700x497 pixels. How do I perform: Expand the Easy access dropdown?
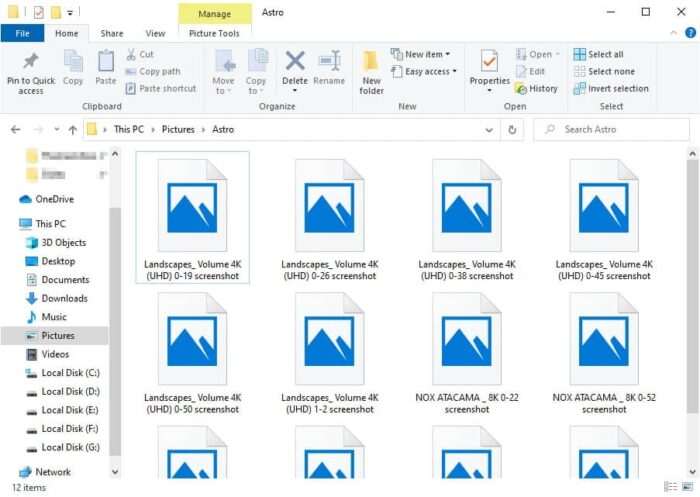424,71
